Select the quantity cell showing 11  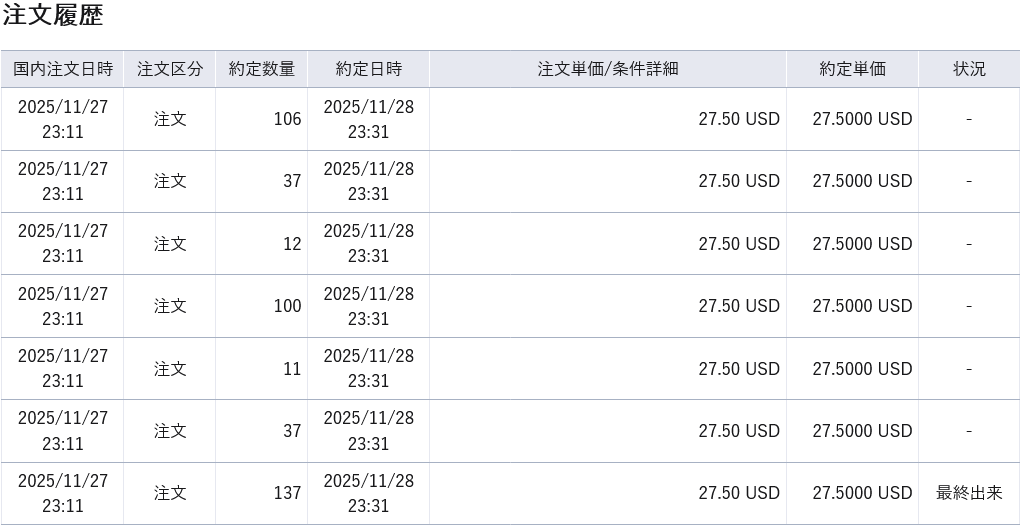(x=291, y=369)
